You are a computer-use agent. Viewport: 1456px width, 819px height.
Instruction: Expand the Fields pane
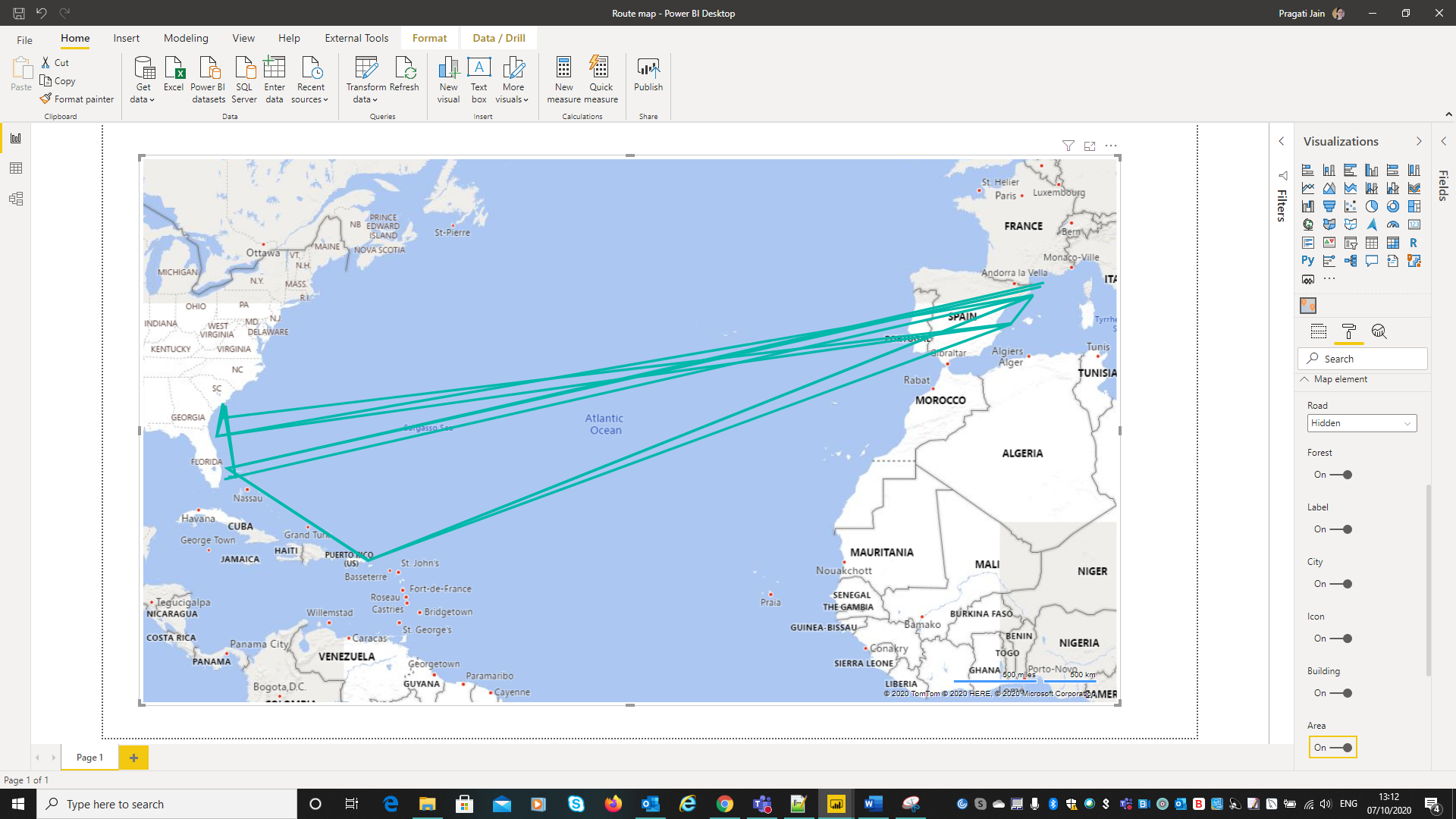(x=1444, y=141)
